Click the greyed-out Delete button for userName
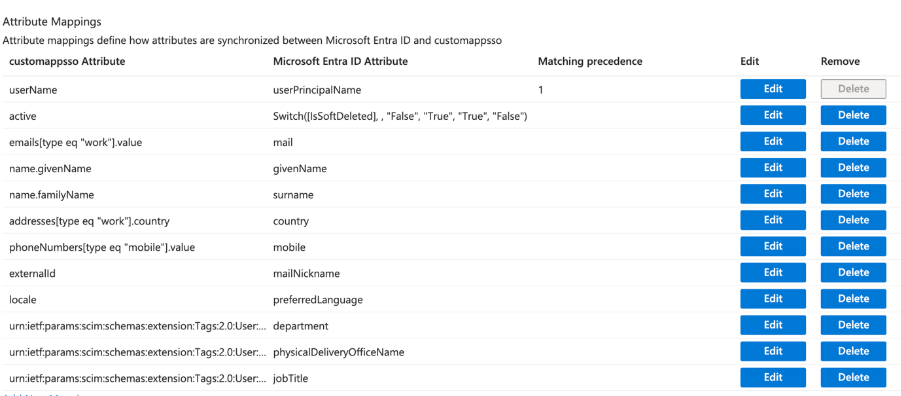This screenshot has width=901, height=396. [x=853, y=89]
